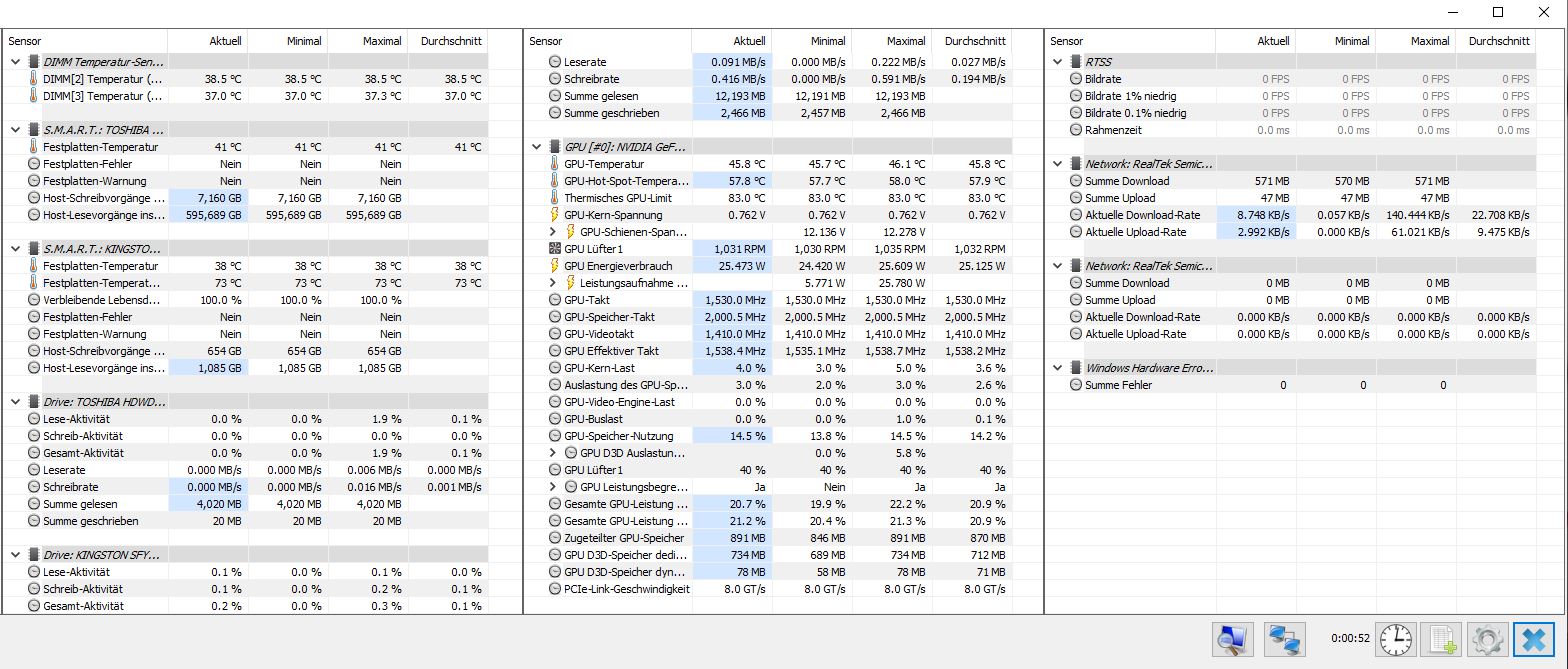Select the GPU-Video-Engine-Last row
Image resolution: width=1568 pixels, height=669 pixels.
769,402
